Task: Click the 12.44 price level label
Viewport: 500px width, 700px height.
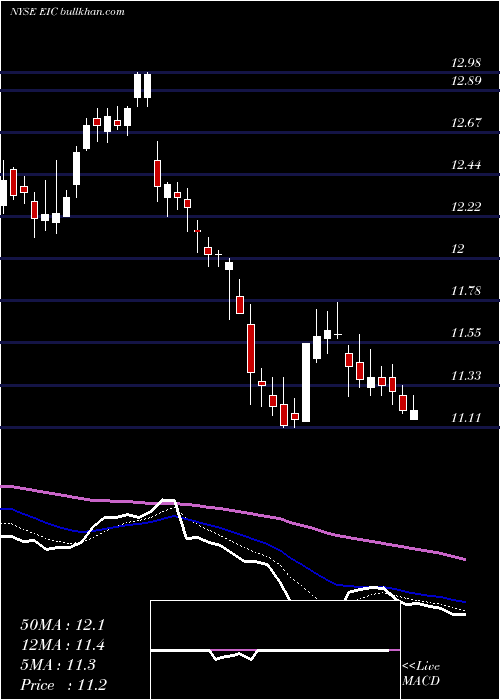Action: click(x=466, y=165)
